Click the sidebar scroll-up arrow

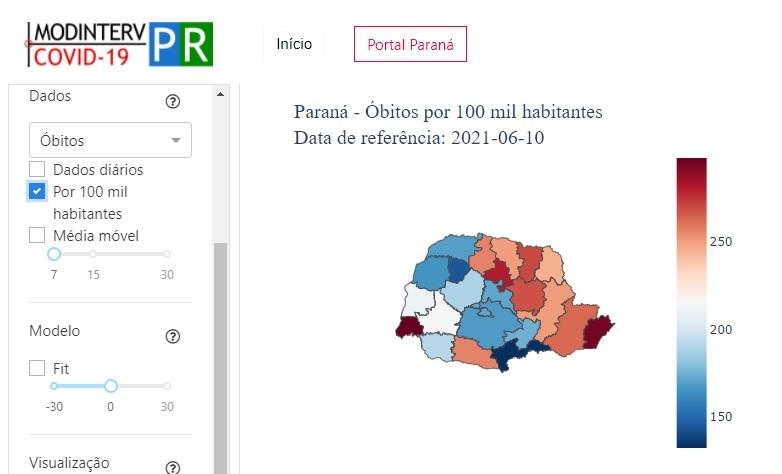(x=220, y=94)
